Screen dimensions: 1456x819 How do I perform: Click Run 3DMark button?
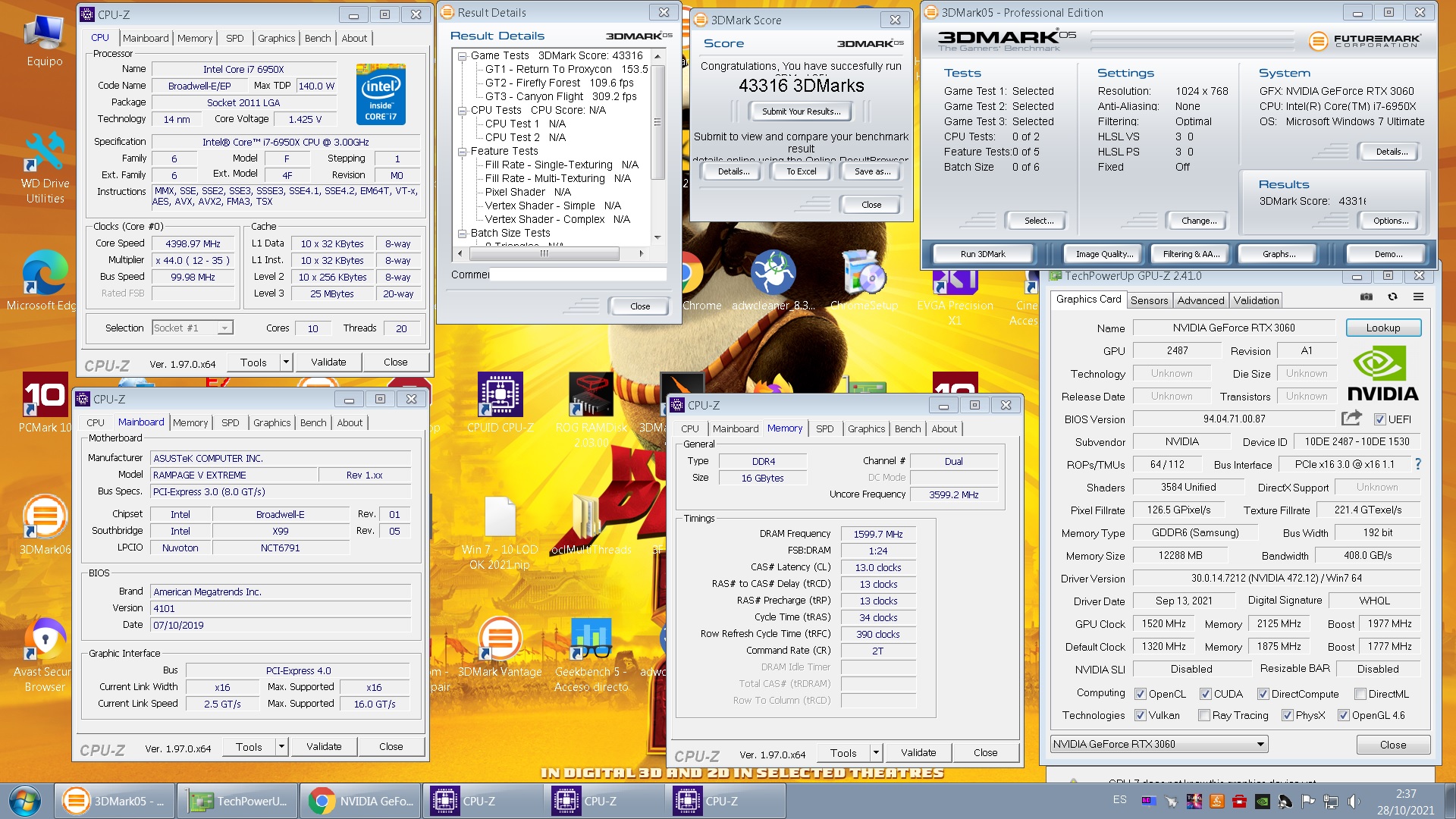point(983,254)
